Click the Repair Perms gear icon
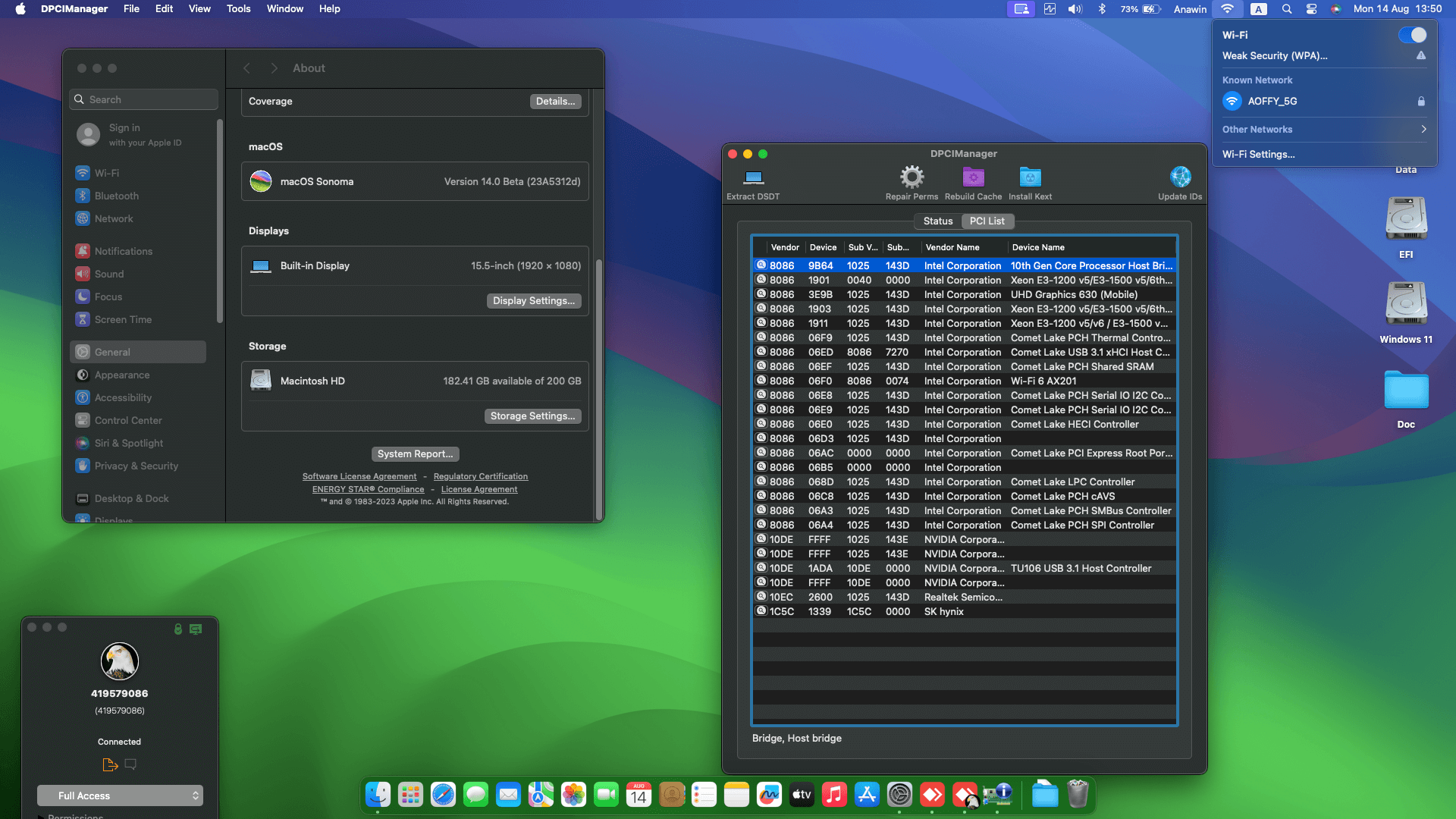 912,178
